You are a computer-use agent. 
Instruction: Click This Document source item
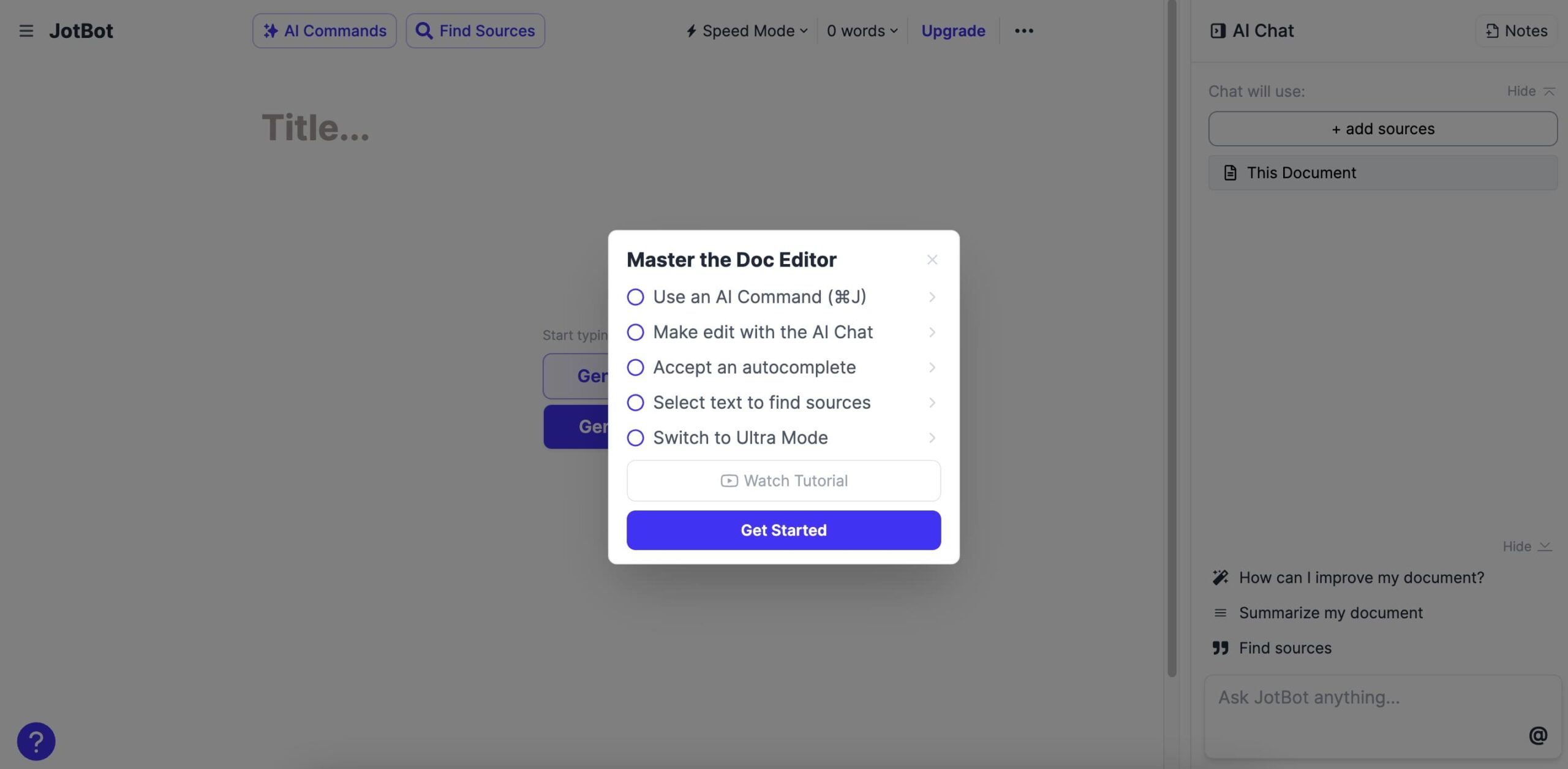point(1382,173)
